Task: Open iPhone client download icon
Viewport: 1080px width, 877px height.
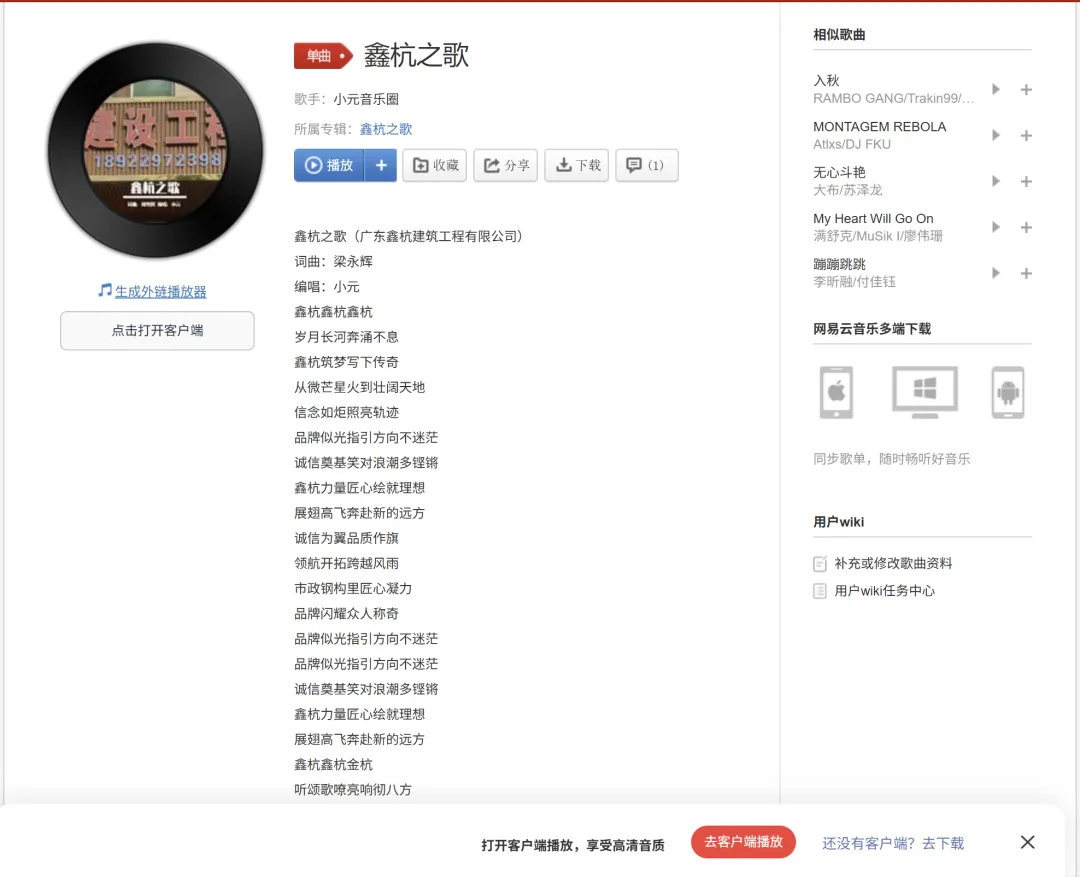Action: point(836,393)
